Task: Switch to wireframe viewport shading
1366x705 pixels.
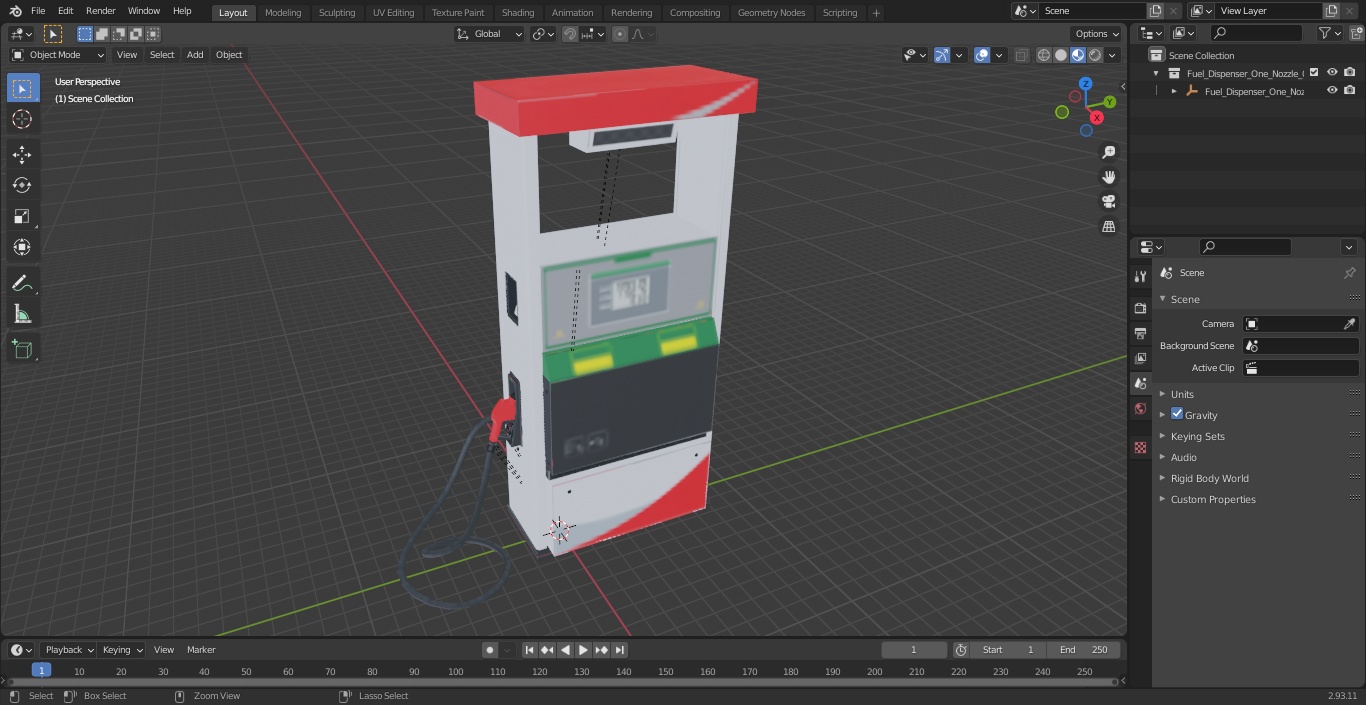Action: [x=1044, y=55]
